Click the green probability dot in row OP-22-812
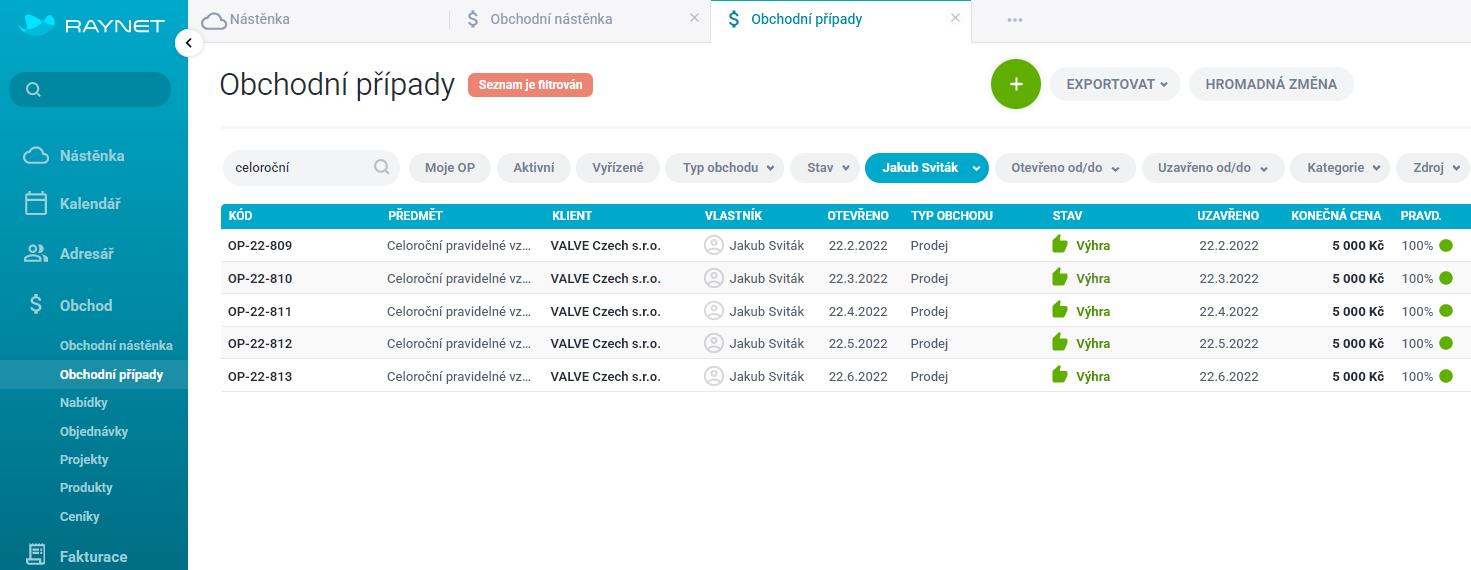The image size is (1471, 570). click(x=1446, y=343)
